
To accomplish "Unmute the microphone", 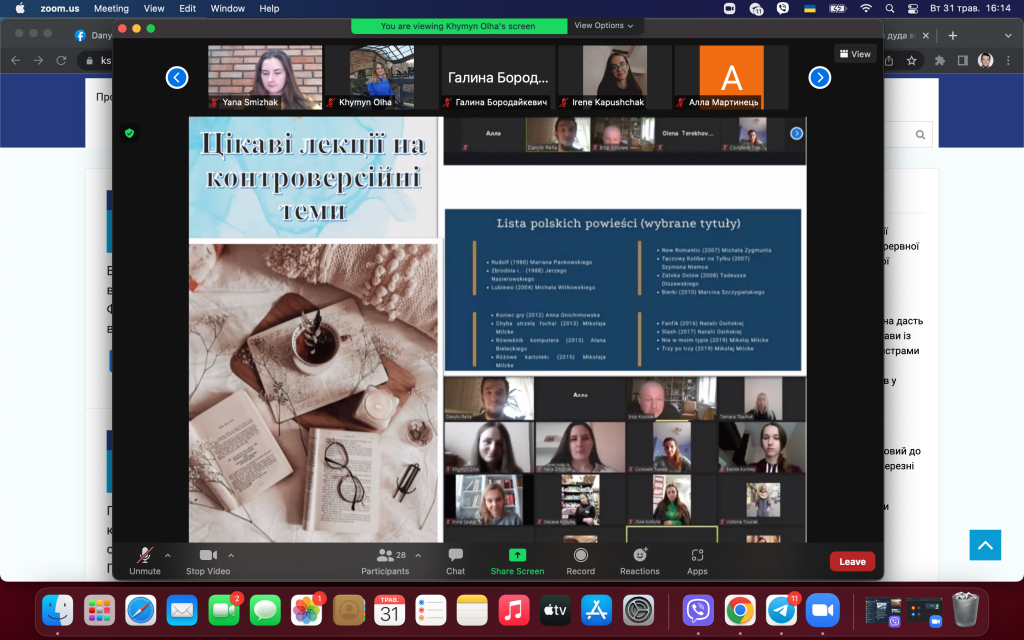I will pyautogui.click(x=144, y=561).
